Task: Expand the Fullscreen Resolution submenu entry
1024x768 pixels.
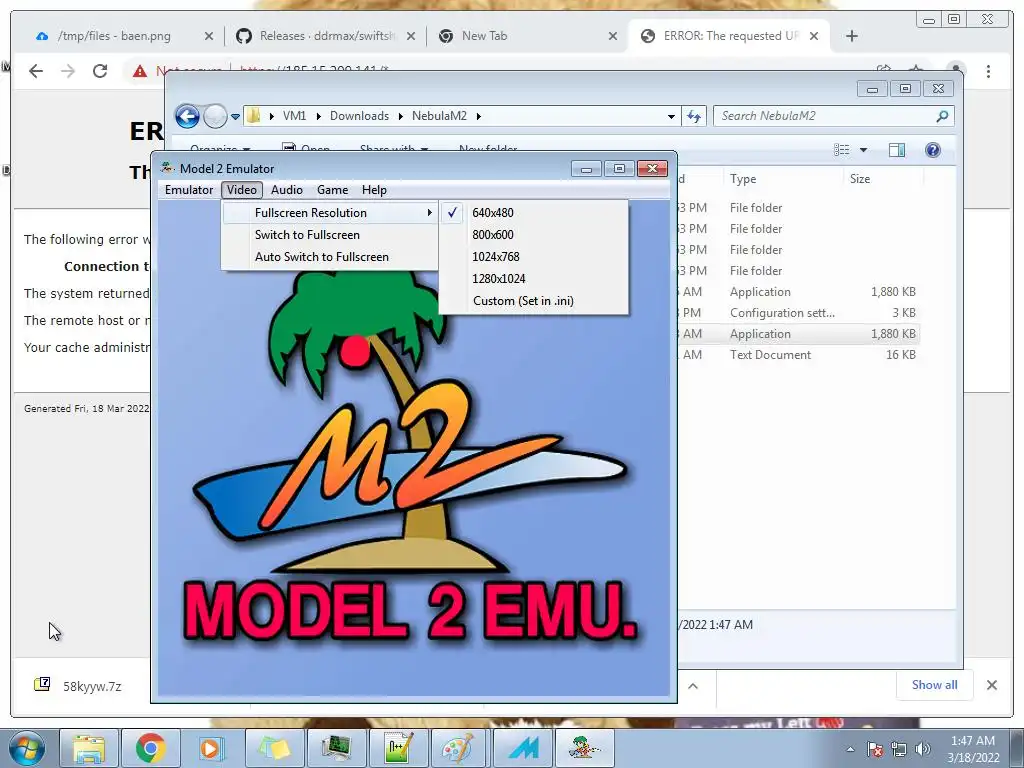Action: tap(330, 213)
